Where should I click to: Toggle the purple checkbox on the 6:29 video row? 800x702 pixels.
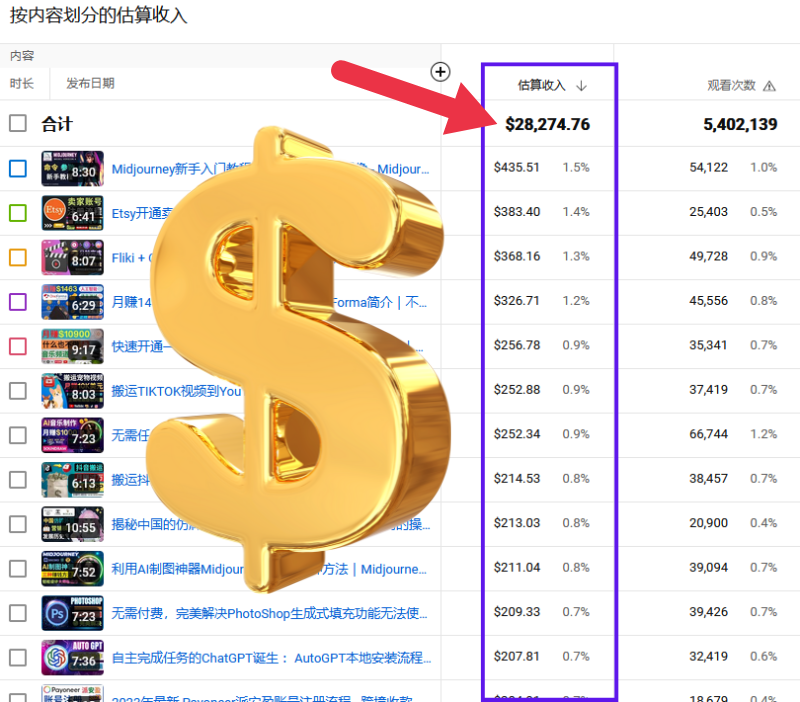[x=18, y=301]
